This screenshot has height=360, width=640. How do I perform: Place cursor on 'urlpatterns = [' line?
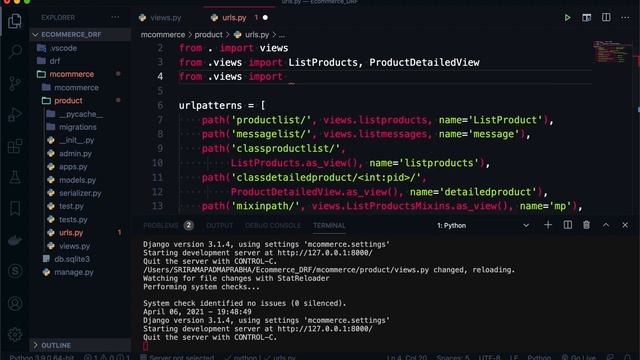(x=222, y=105)
